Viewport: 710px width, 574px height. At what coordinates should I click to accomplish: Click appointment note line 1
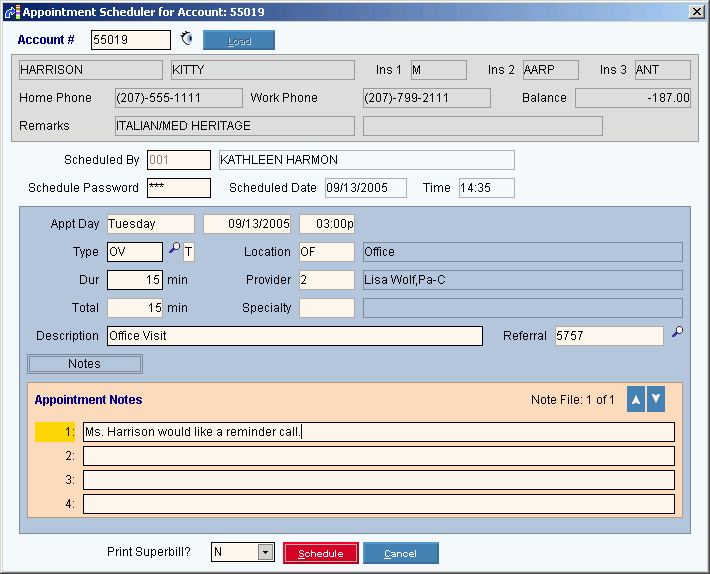[x=379, y=432]
